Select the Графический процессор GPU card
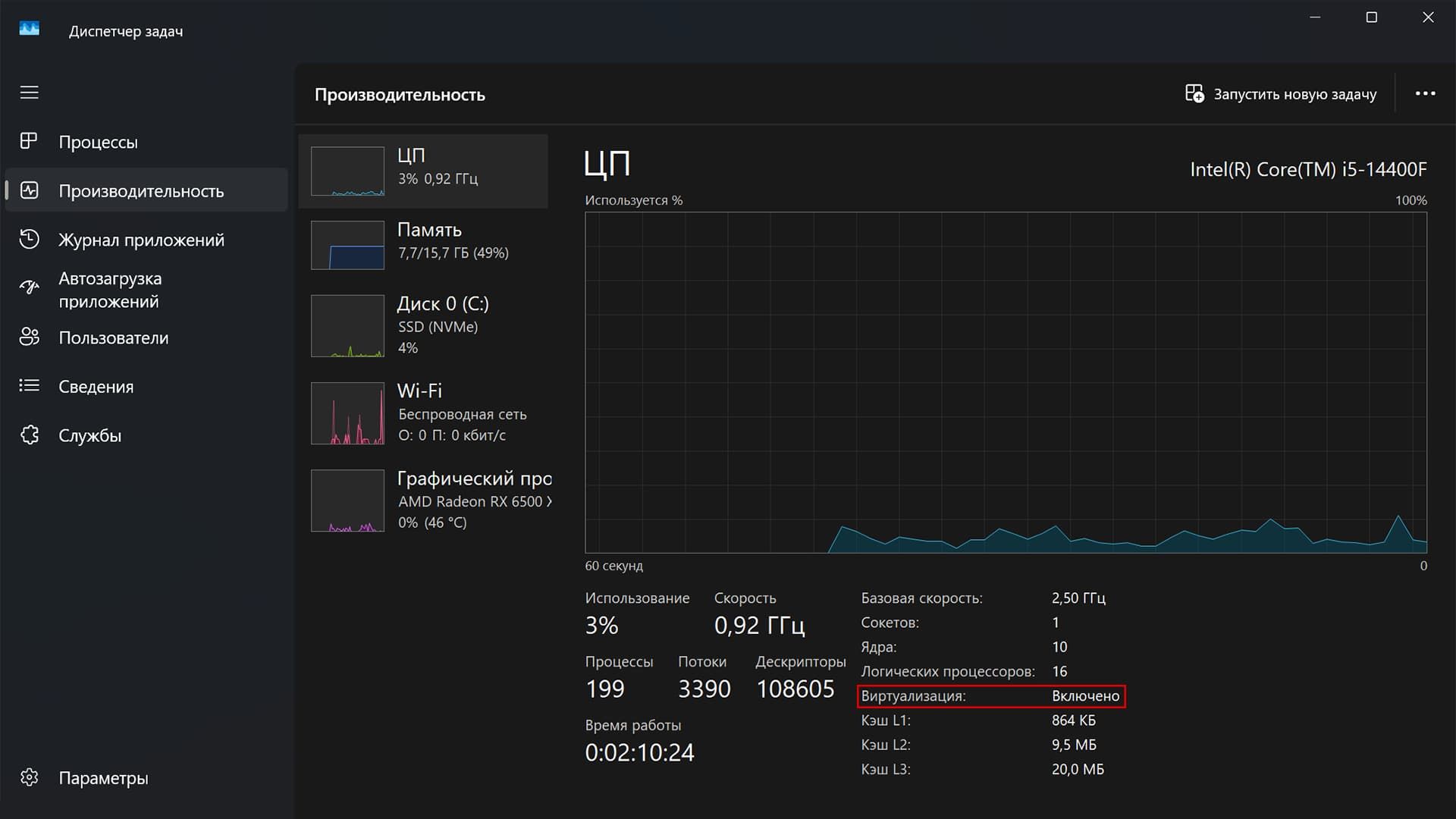The image size is (1456, 819). point(423,500)
